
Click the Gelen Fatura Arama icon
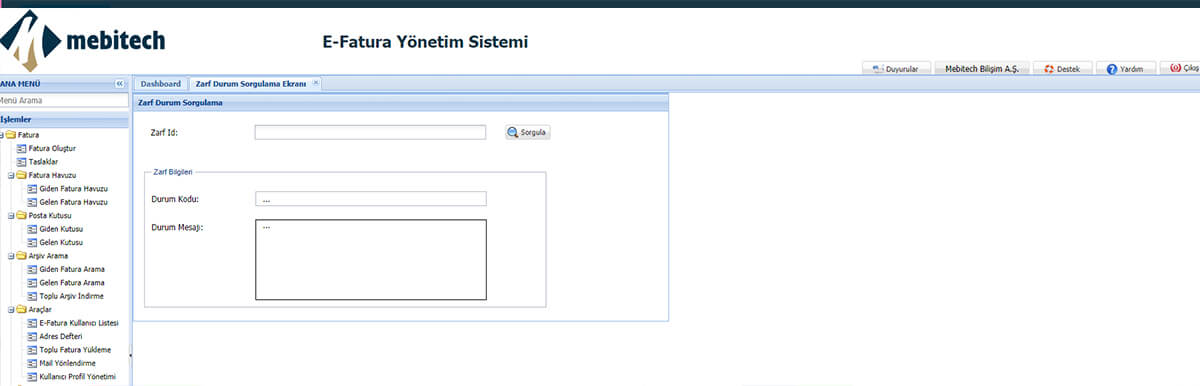(32, 283)
